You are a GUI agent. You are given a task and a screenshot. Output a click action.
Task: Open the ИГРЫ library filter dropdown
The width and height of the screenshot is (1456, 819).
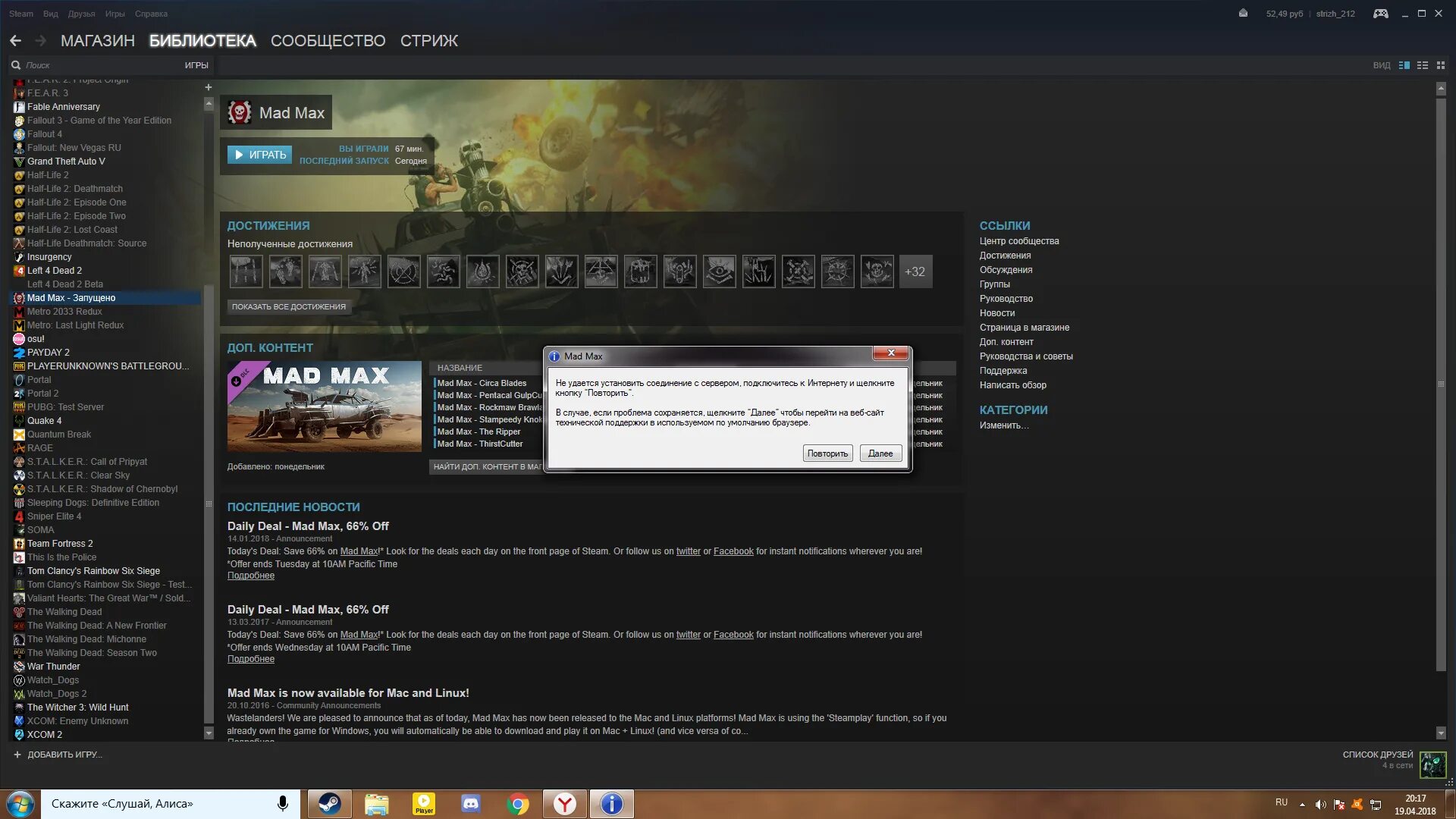point(196,65)
